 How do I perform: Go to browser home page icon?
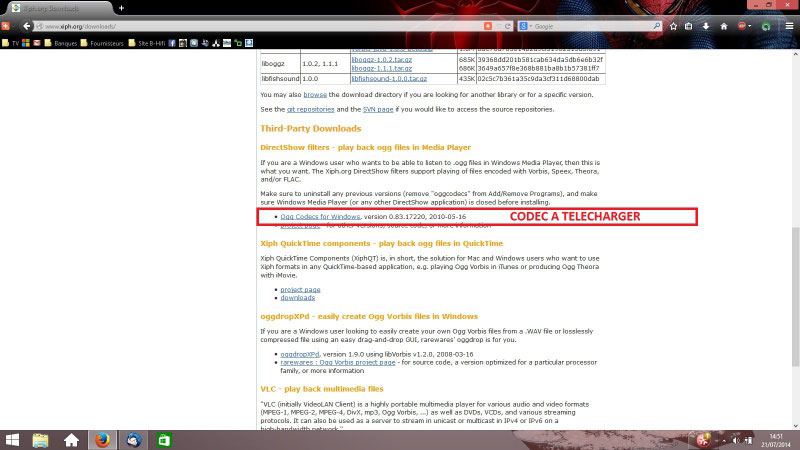pos(723,26)
